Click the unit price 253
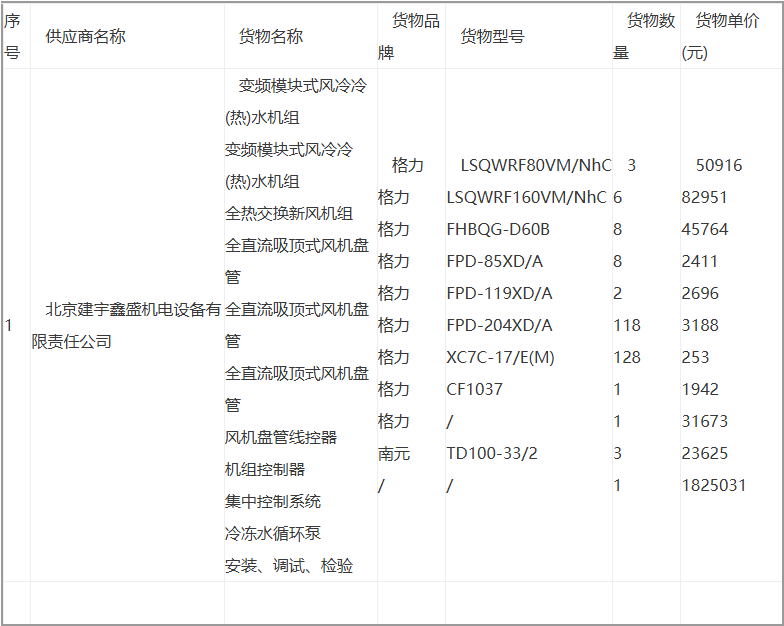This screenshot has width=784, height=626. (x=696, y=358)
